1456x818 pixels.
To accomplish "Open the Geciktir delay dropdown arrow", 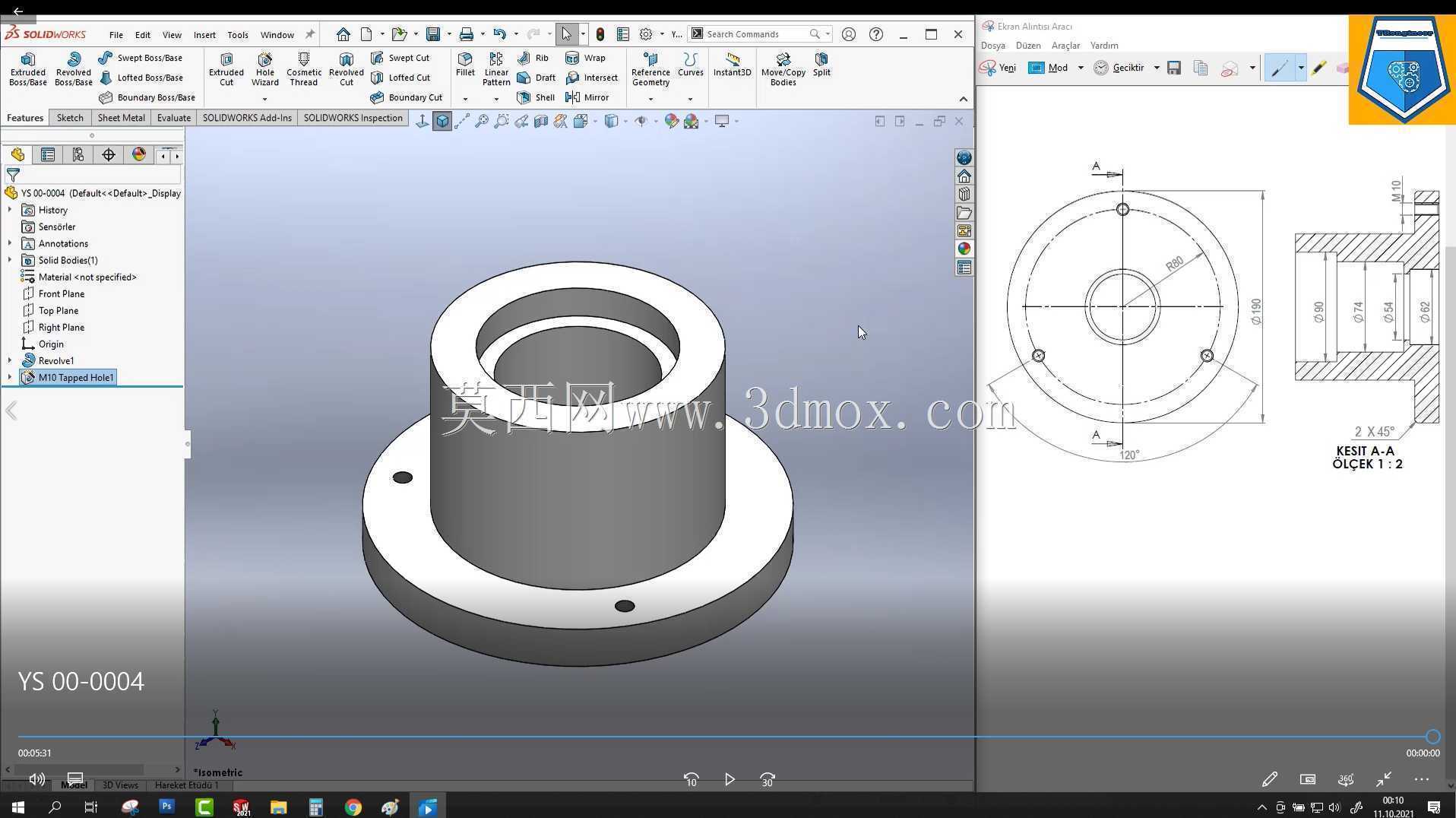I will (x=1157, y=68).
